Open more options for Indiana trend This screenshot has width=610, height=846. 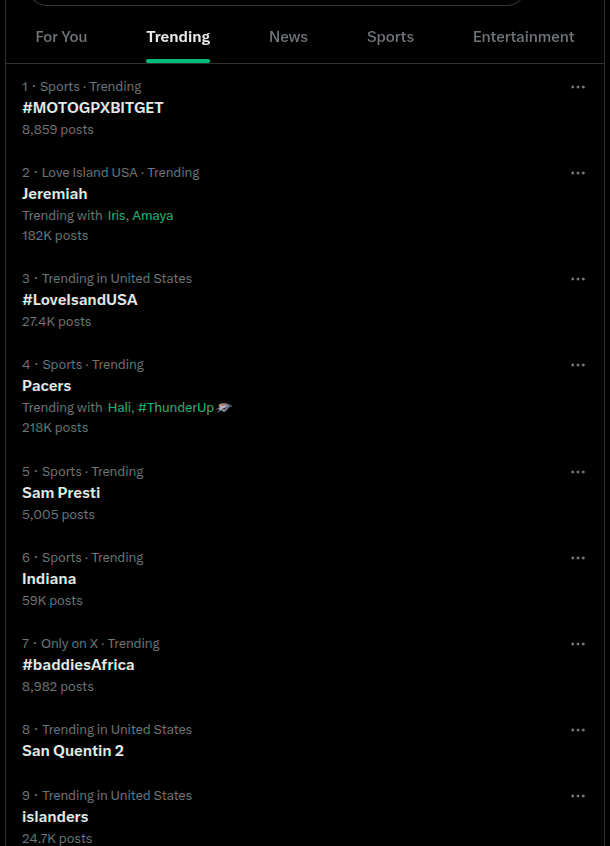[x=578, y=558]
